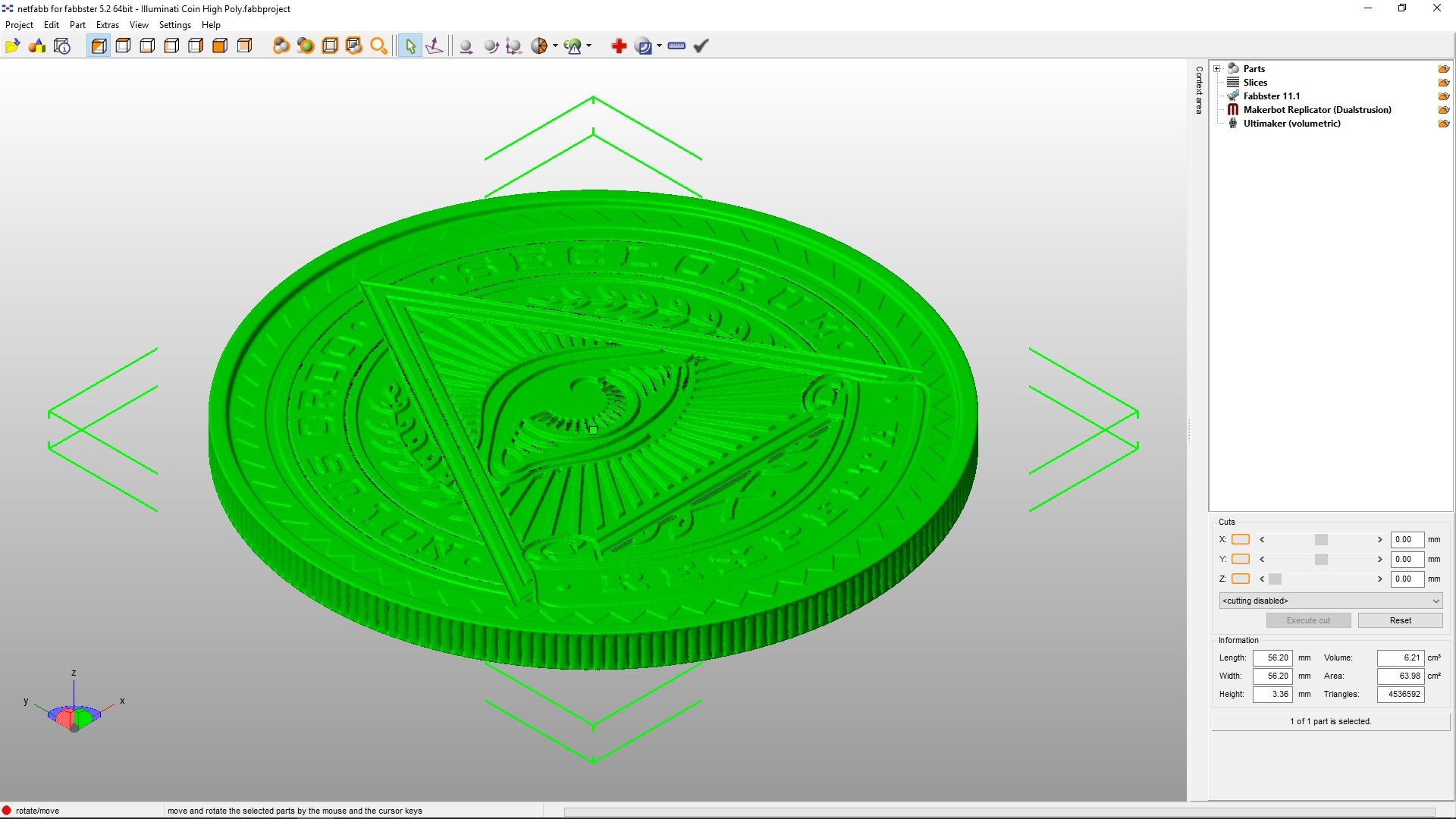Increase Z cut with the right arrow
1456x819 pixels.
(x=1379, y=579)
